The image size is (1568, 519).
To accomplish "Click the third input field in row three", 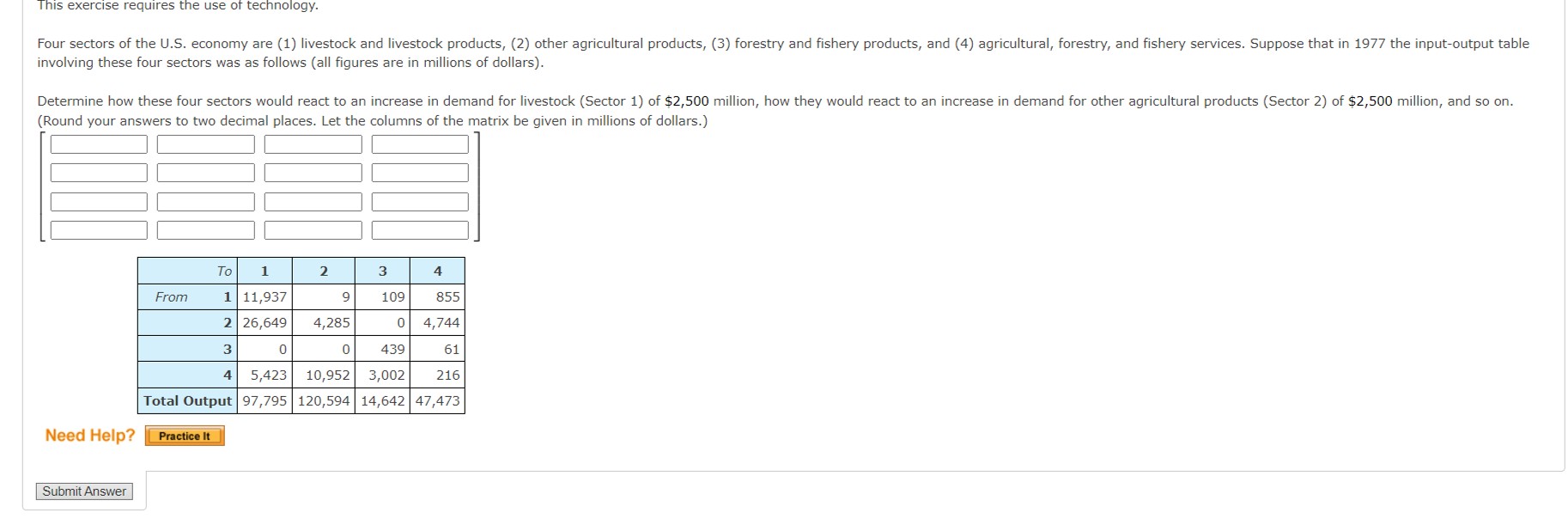I will [312, 202].
